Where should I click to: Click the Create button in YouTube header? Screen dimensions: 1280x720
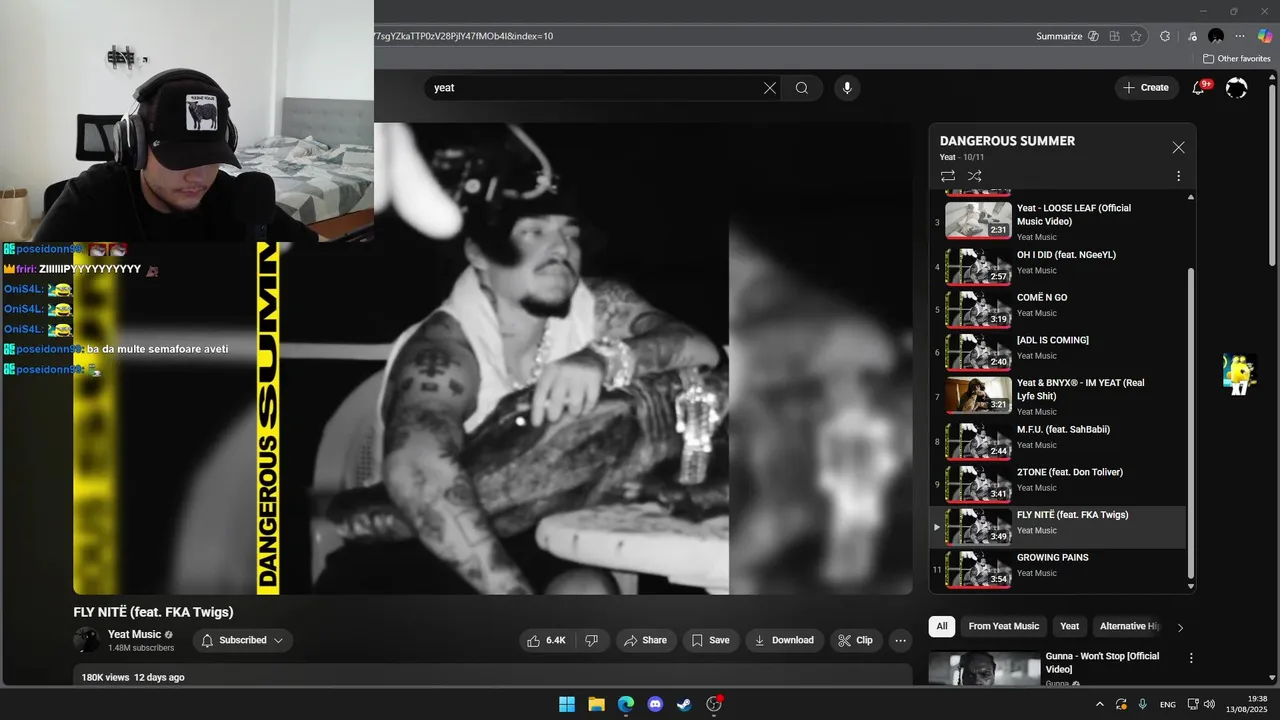1146,88
